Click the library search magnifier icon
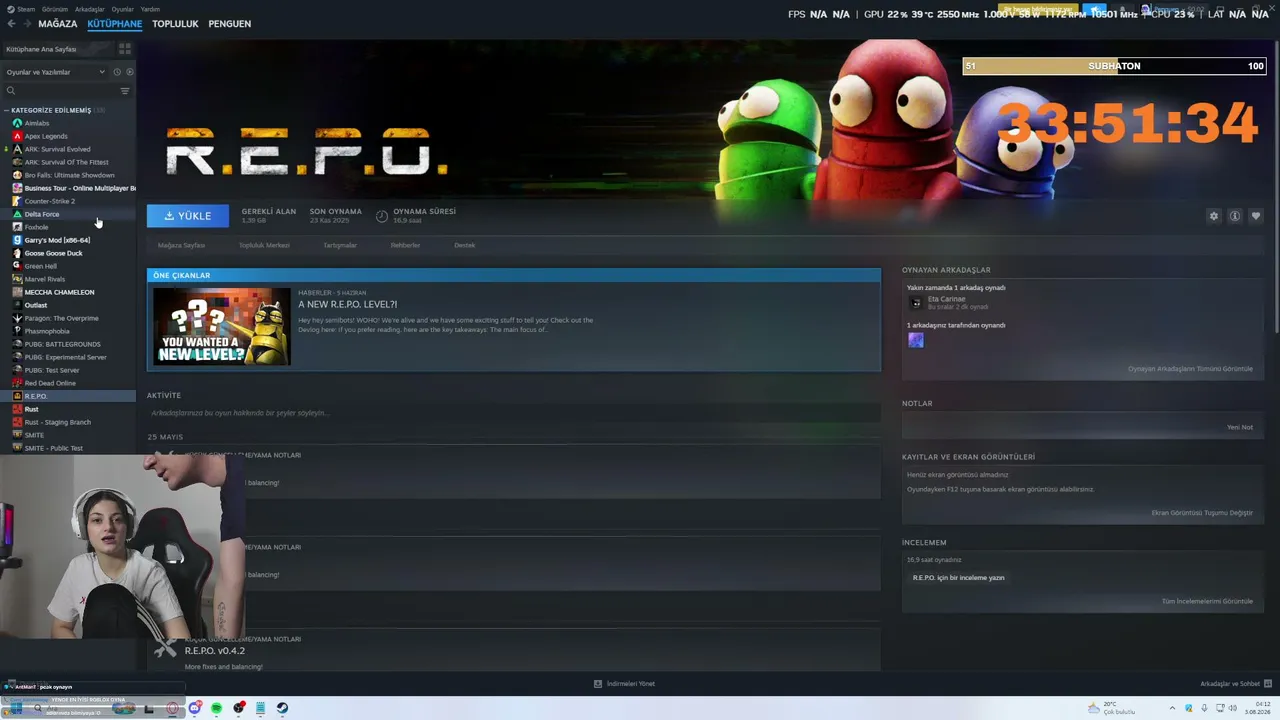This screenshot has height=720, width=1280. [11, 91]
